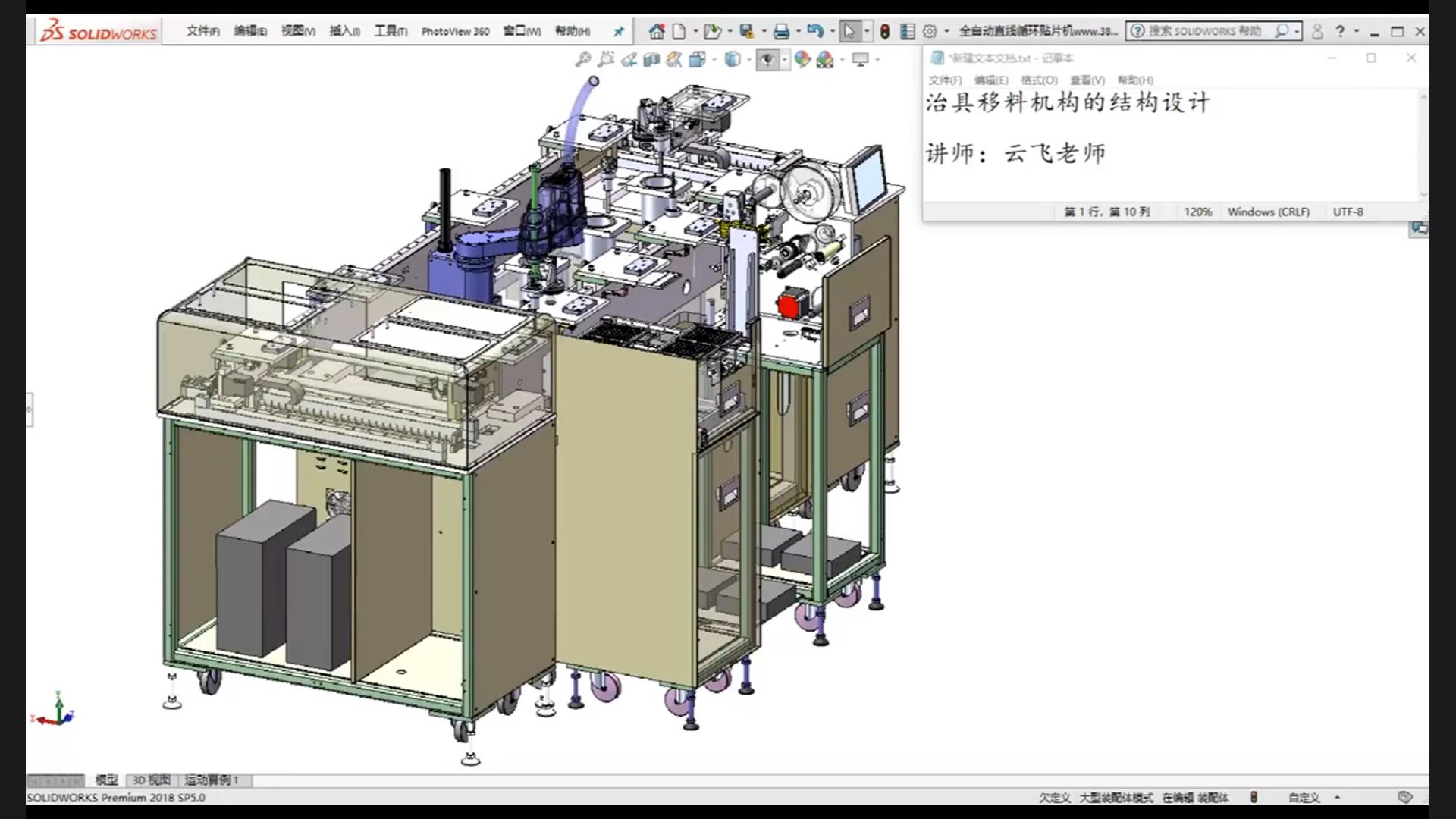Open the PhotoView 360 menu
1456x819 pixels.
click(x=455, y=31)
